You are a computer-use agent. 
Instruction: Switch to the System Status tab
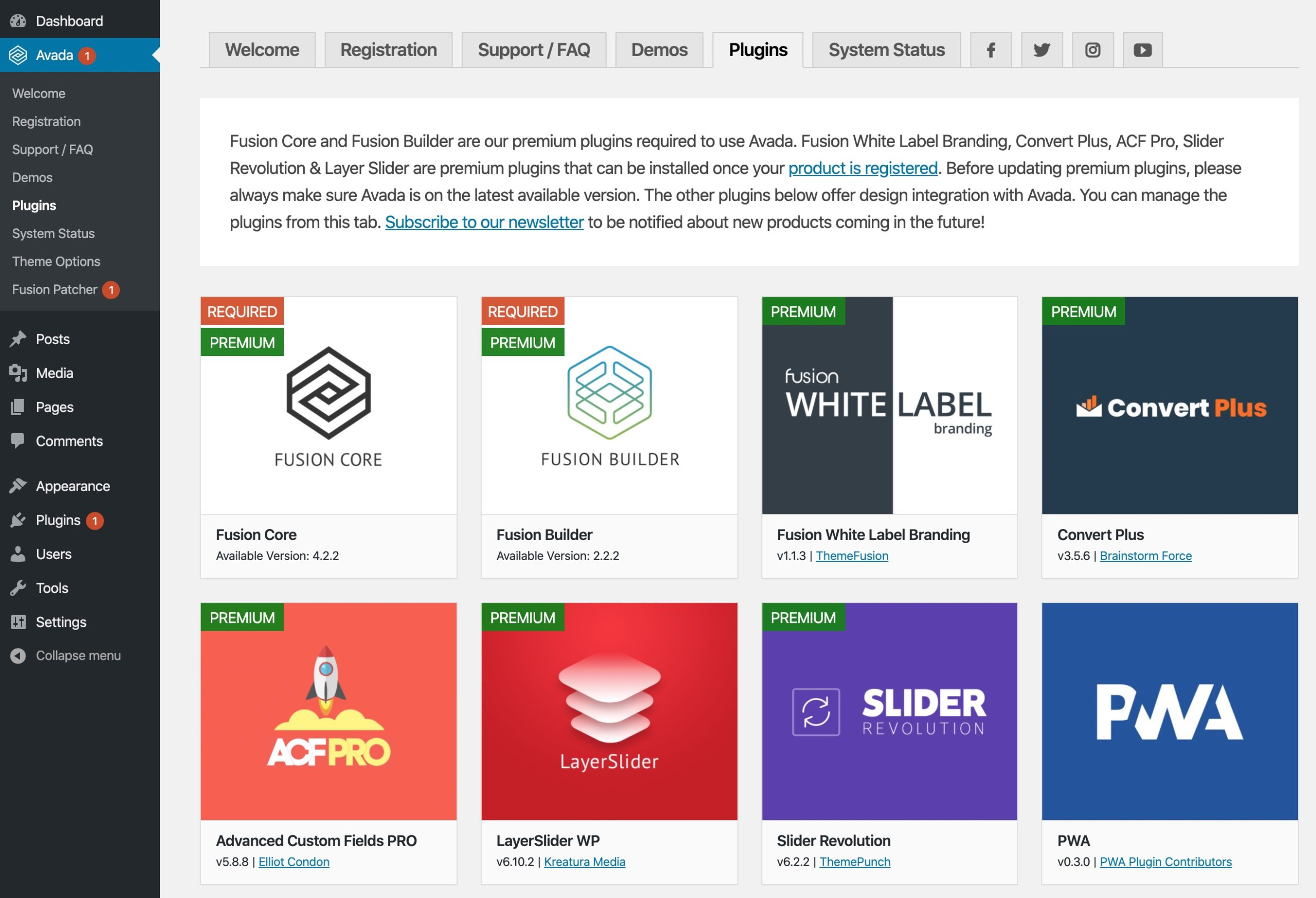[x=886, y=50]
